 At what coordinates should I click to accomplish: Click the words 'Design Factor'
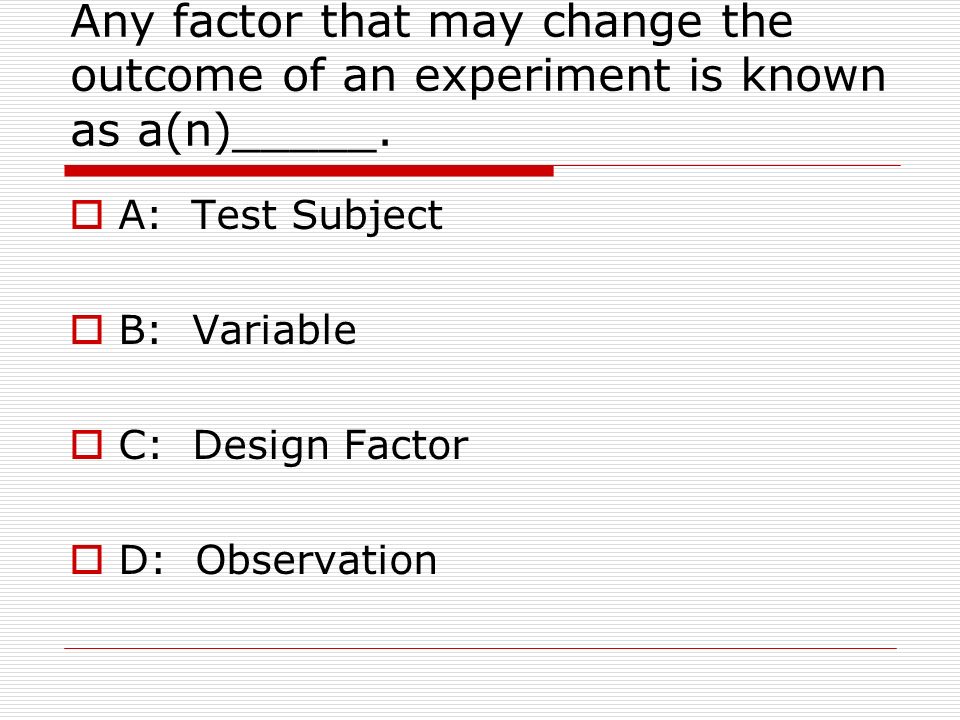click(331, 446)
